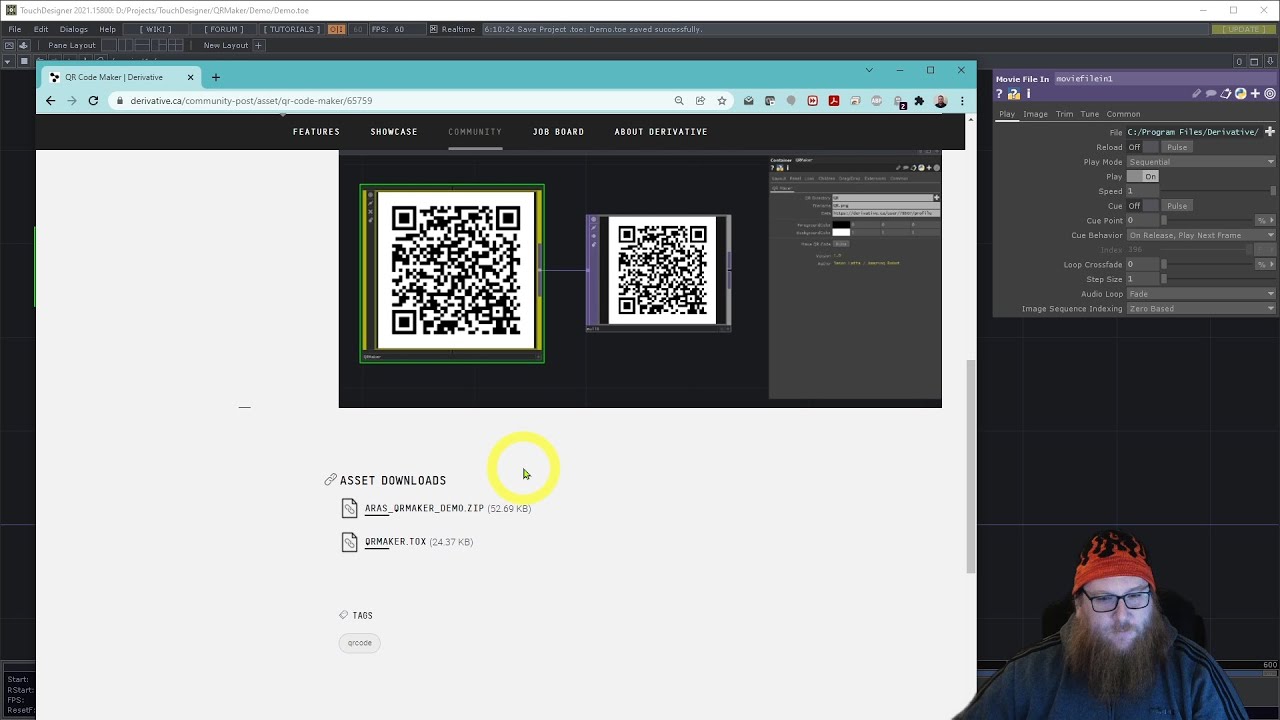1280x720 pixels.
Task: Reload the Derivative page
Action: tap(93, 101)
